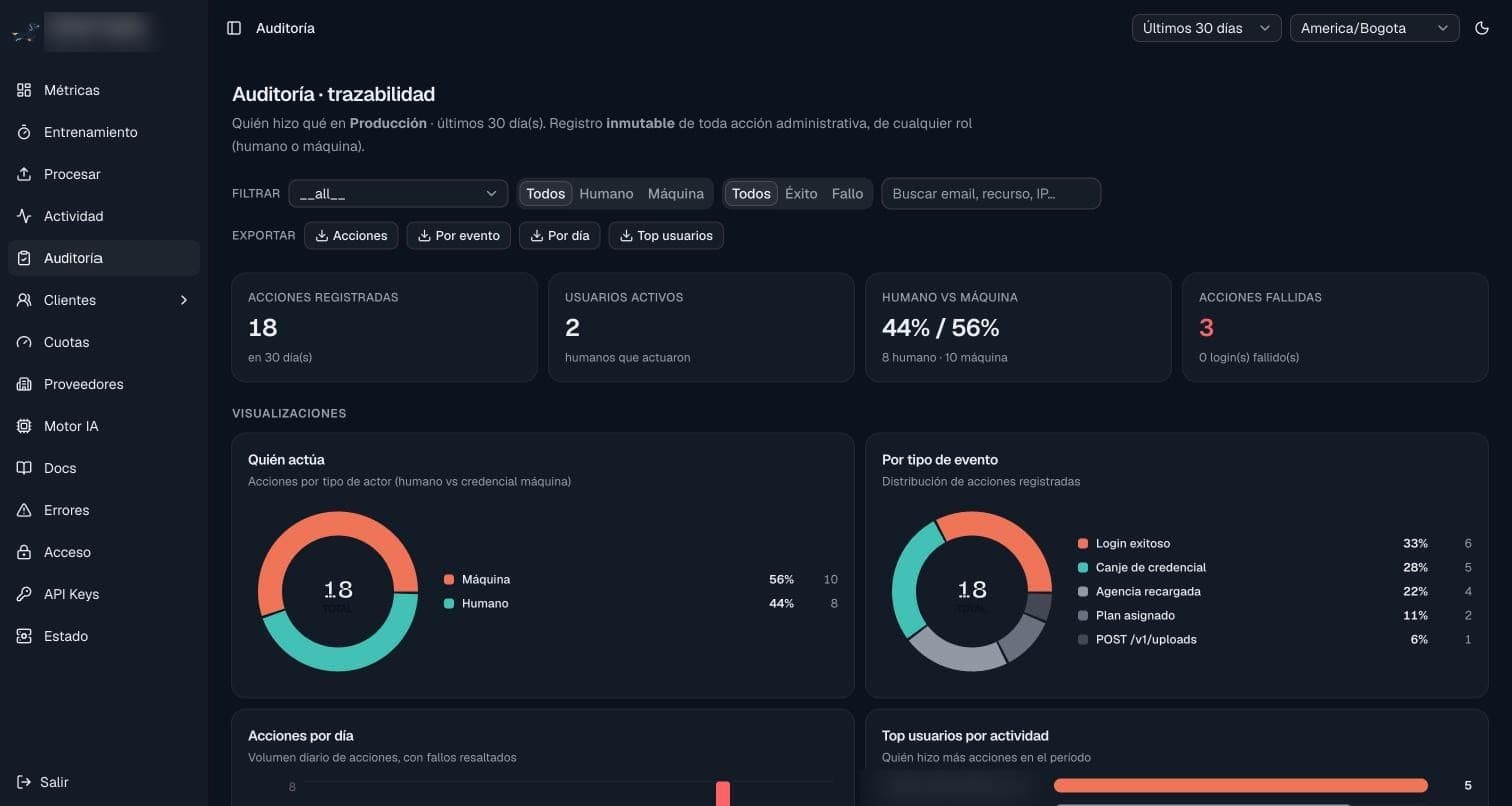Open Errores section
1512x806 pixels.
point(104,510)
